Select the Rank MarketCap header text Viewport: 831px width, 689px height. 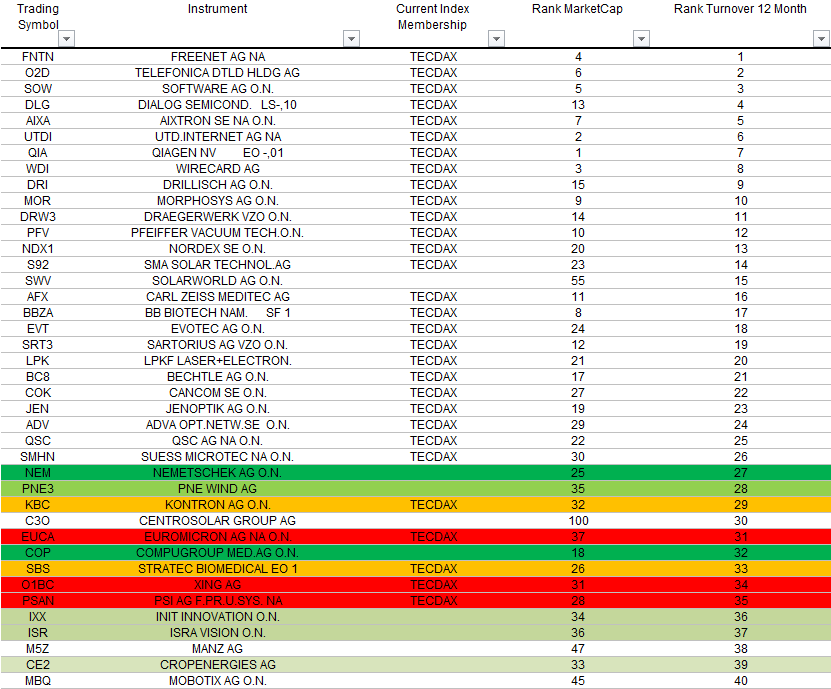point(577,9)
